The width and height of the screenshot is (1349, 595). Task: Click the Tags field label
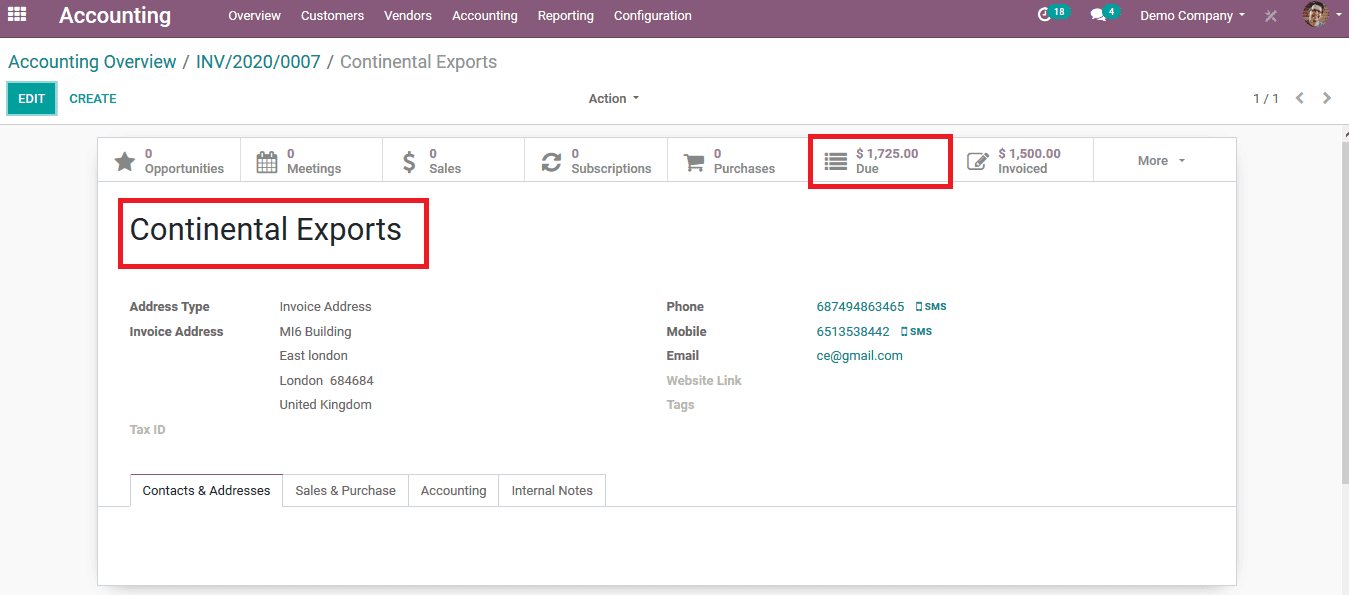click(680, 405)
